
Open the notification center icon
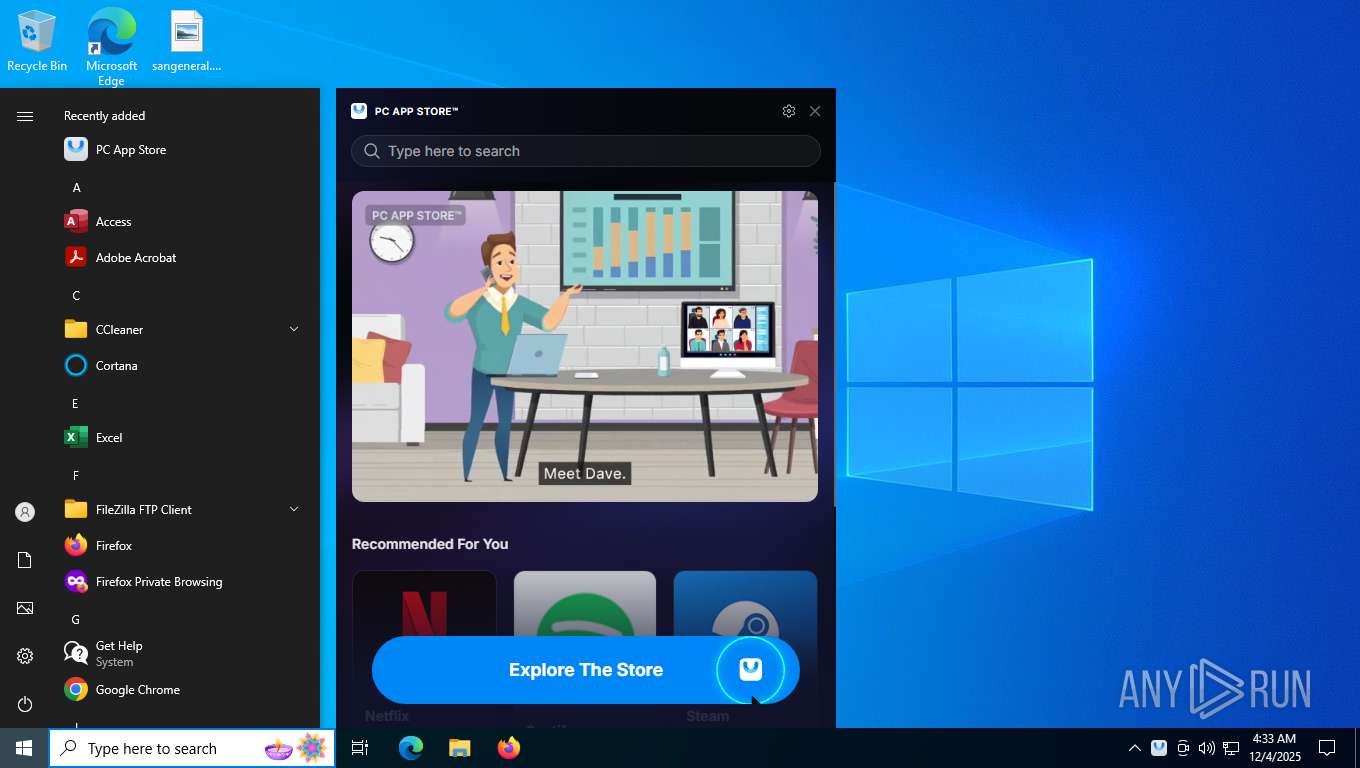[x=1327, y=748]
